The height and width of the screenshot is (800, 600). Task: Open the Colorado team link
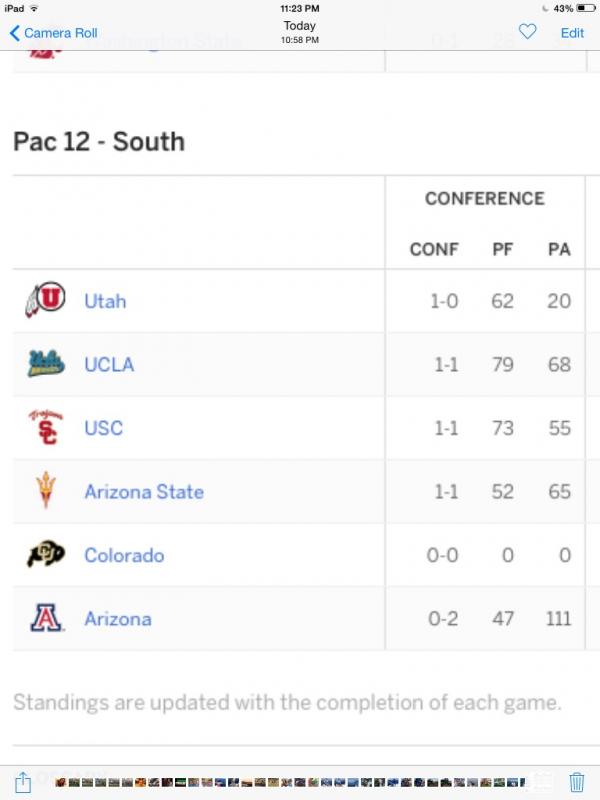click(x=124, y=555)
